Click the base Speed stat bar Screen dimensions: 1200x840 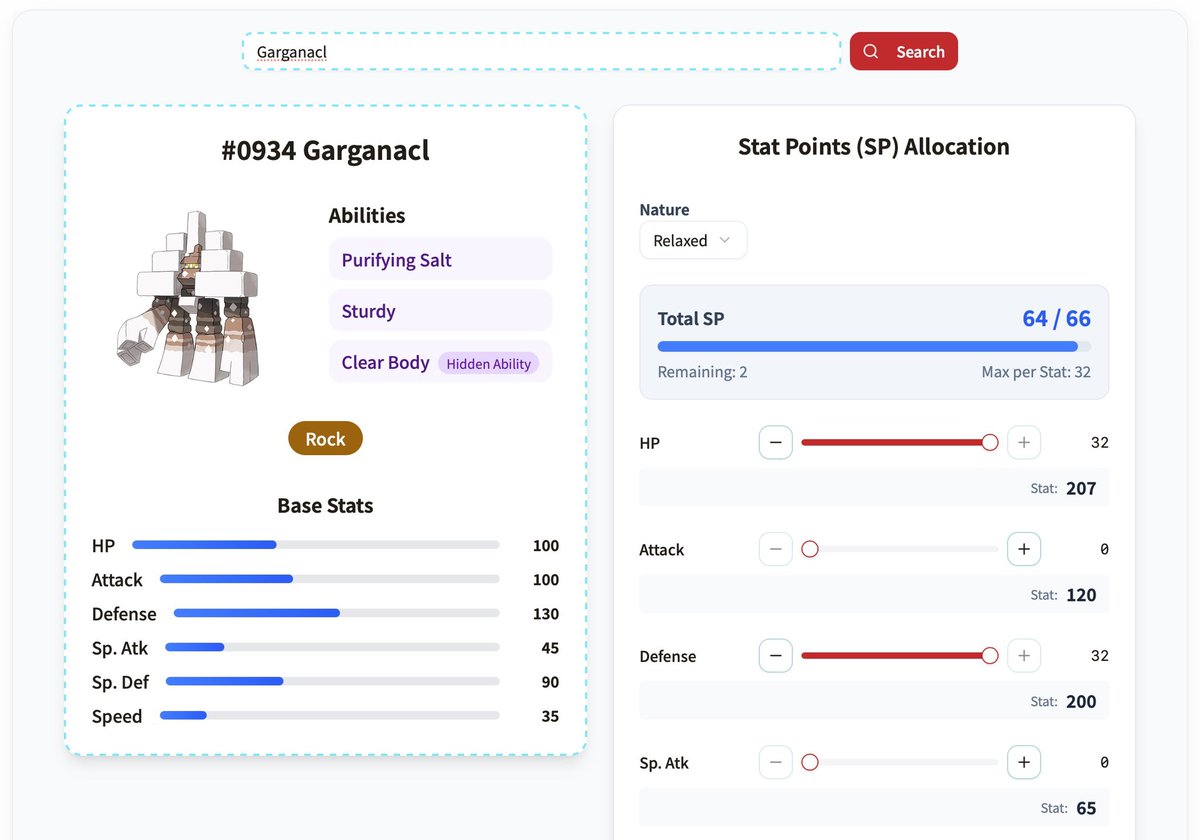pos(330,715)
